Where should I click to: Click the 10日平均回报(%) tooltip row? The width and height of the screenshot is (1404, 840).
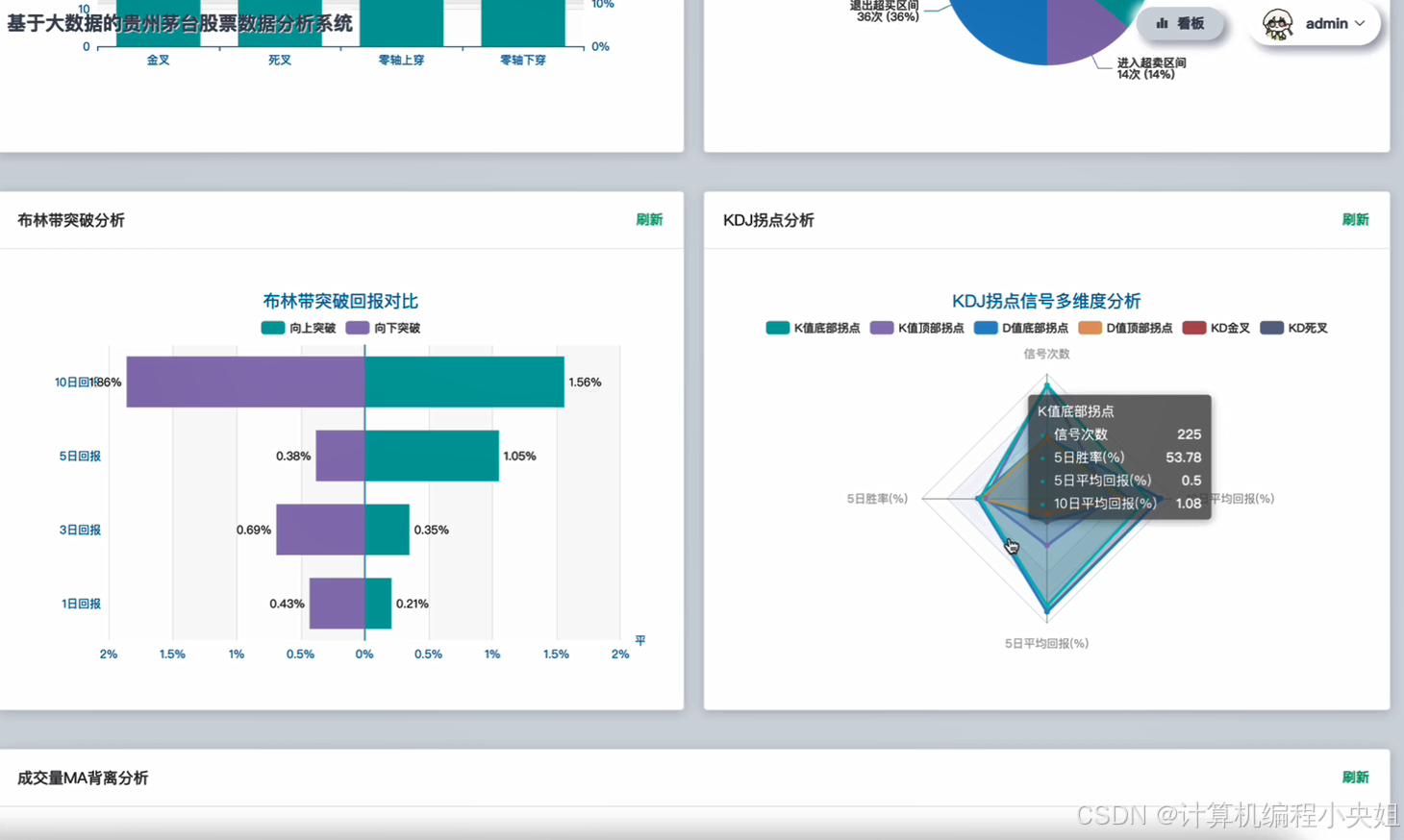tap(1119, 504)
